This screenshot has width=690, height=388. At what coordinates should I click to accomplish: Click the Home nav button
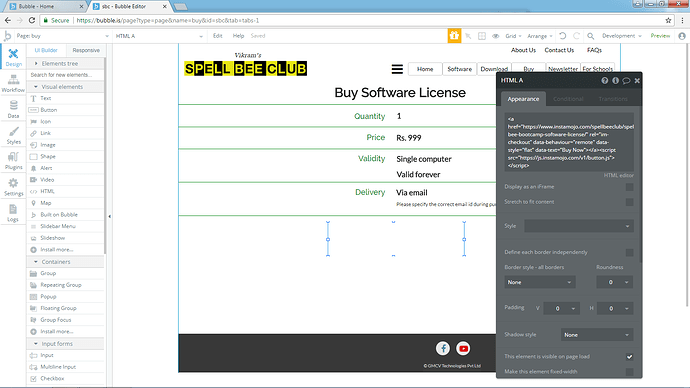425,69
